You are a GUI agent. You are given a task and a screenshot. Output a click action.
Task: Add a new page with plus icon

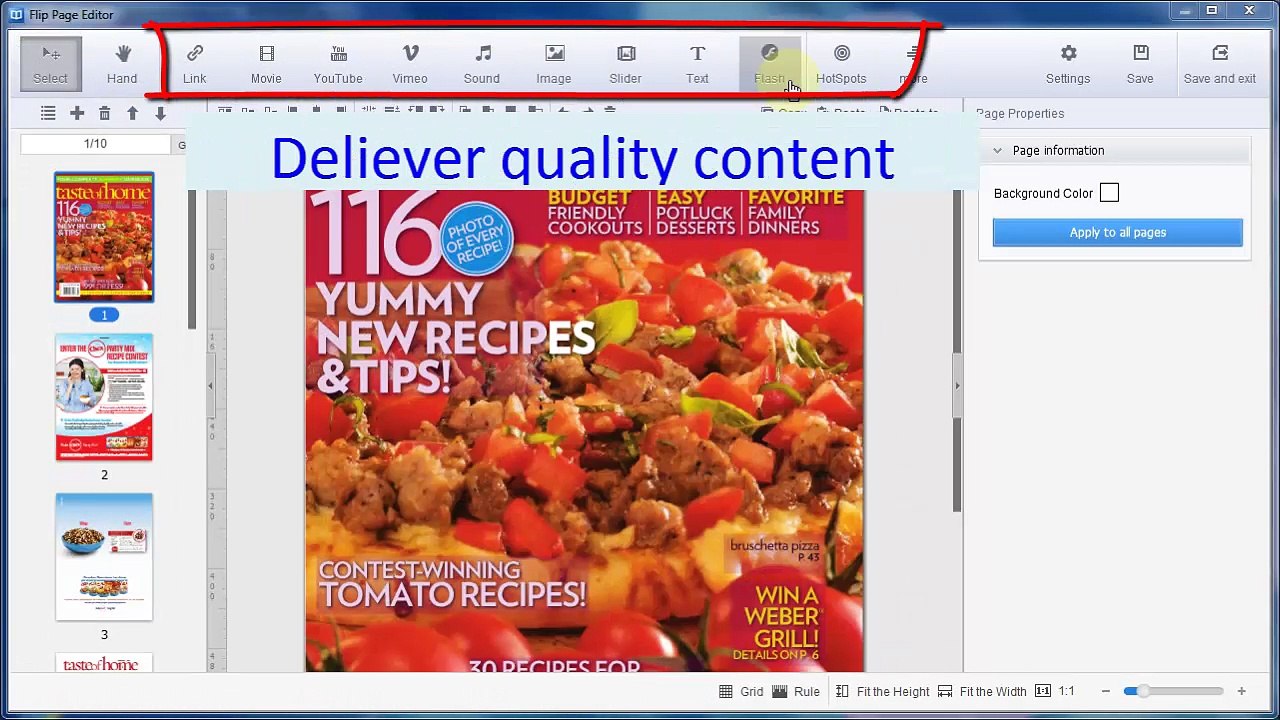(77, 114)
